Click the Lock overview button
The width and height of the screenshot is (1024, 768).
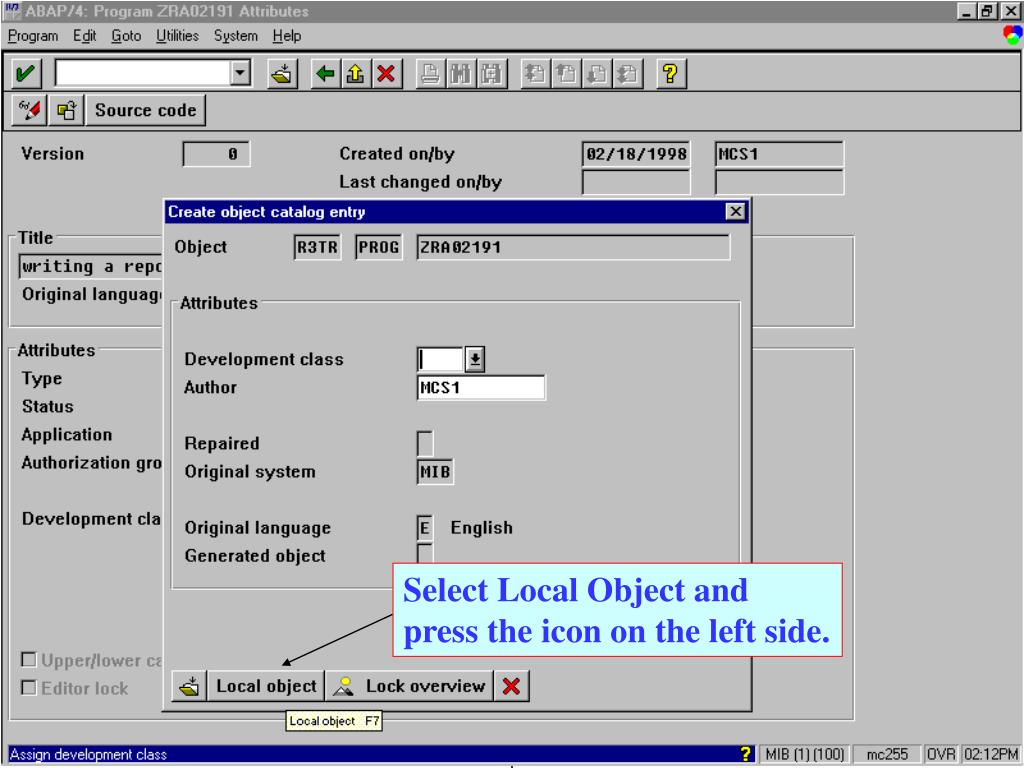[409, 686]
